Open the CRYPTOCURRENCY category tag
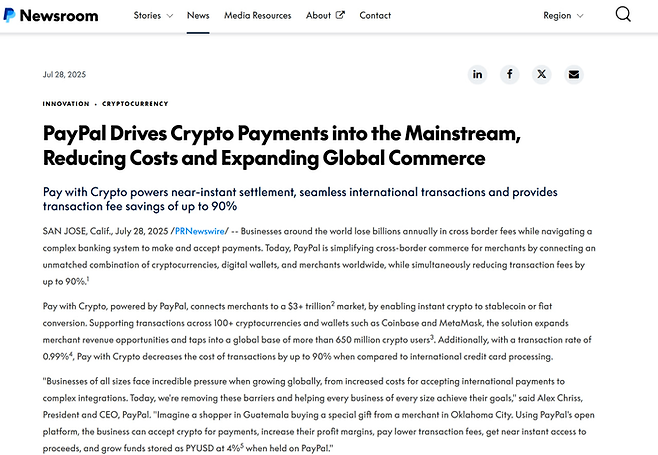 (135, 104)
